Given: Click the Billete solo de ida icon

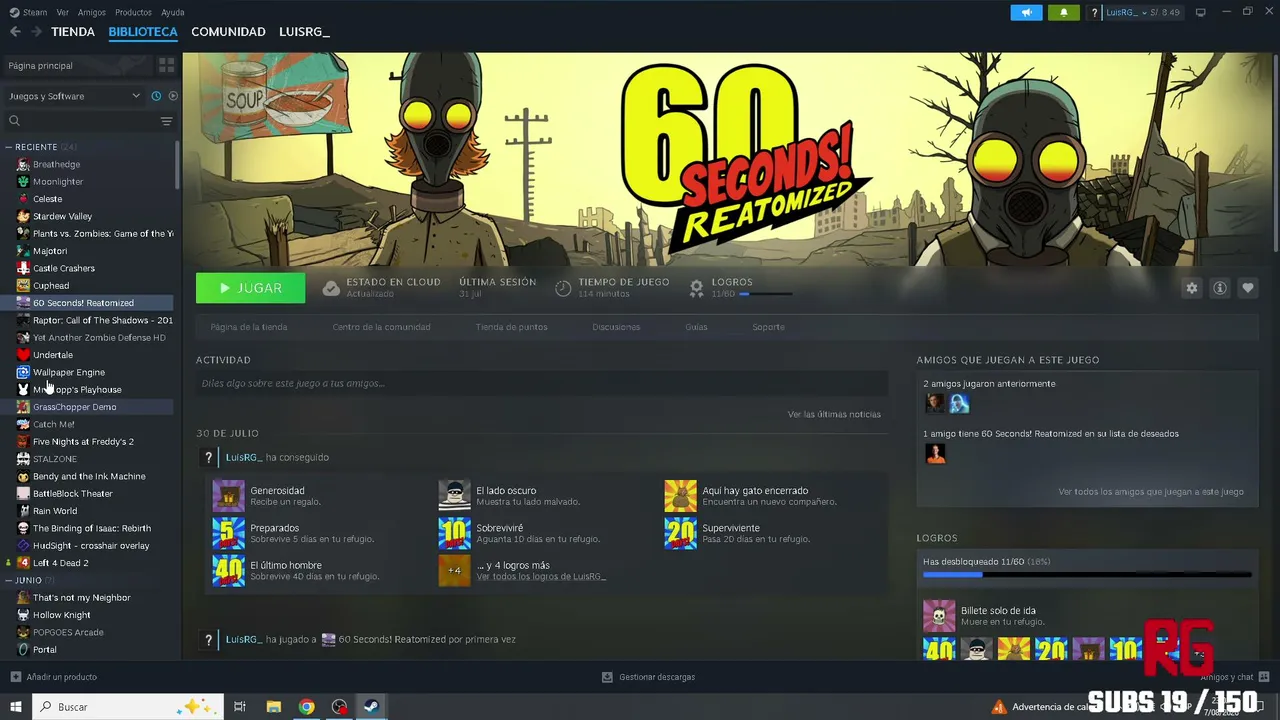Looking at the screenshot, I should pos(939,616).
